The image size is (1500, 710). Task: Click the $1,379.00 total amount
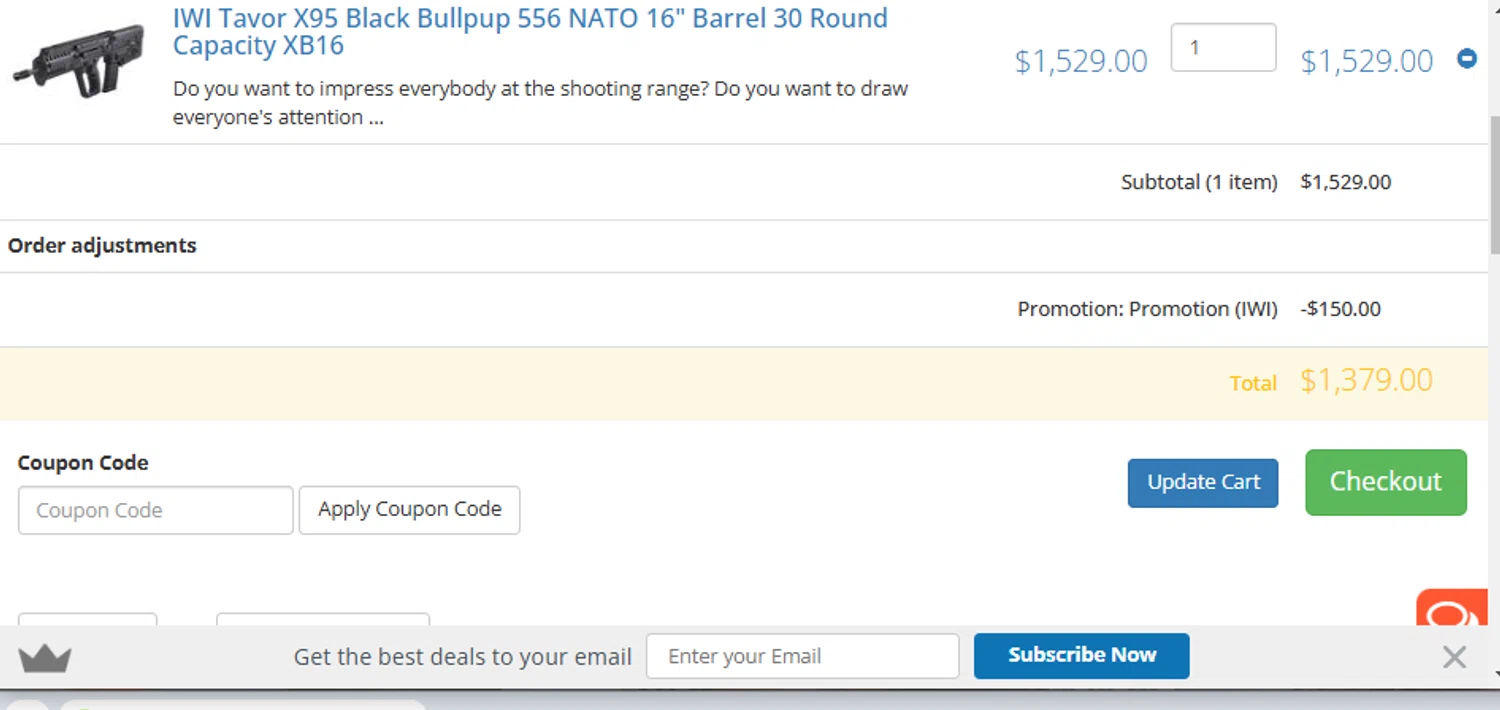(1366, 381)
